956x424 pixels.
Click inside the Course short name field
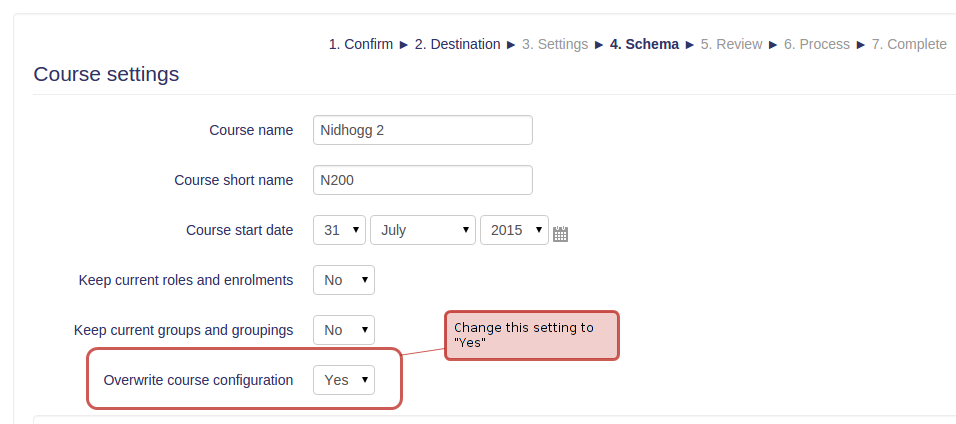tap(423, 180)
